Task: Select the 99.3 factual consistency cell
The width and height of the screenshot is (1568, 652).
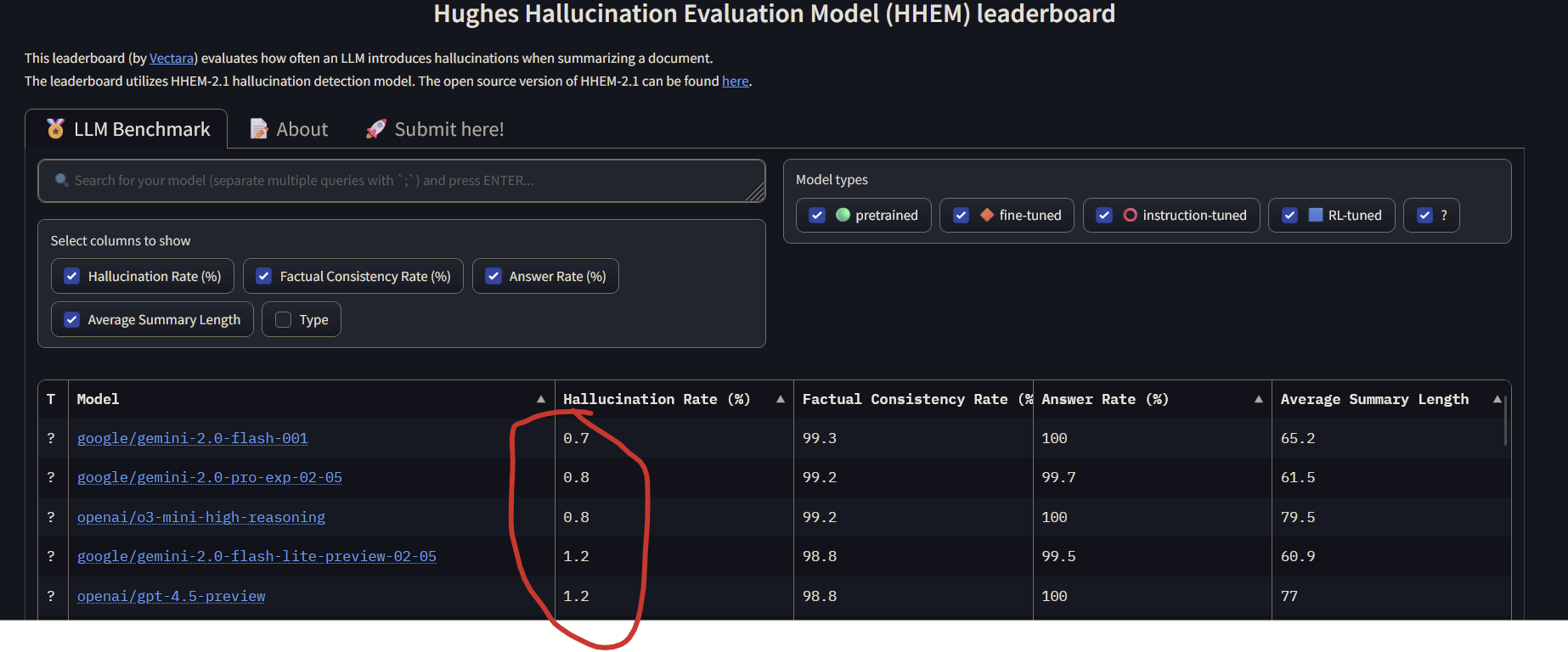Action: coord(913,438)
